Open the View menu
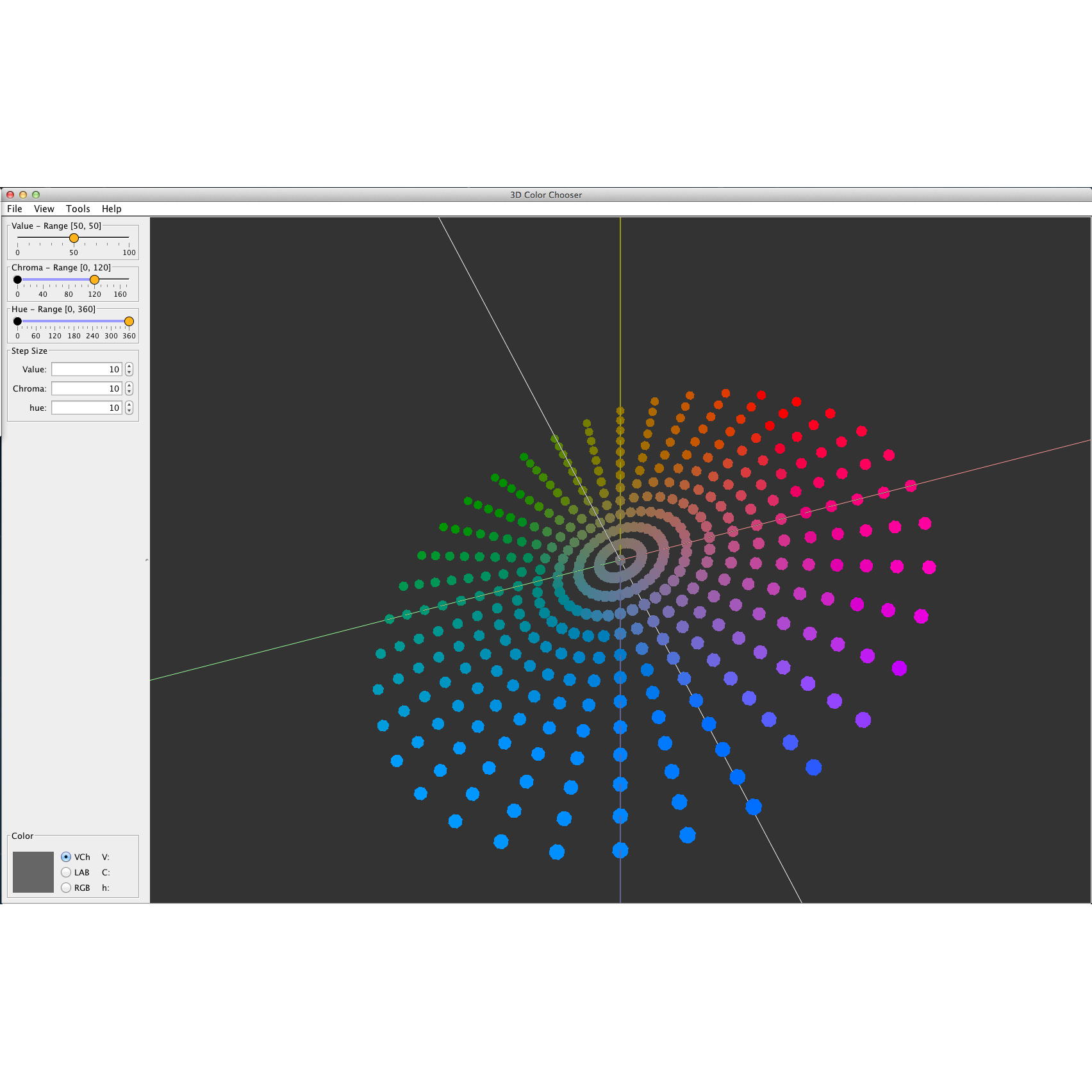This screenshot has width=1092, height=1092. (x=44, y=209)
